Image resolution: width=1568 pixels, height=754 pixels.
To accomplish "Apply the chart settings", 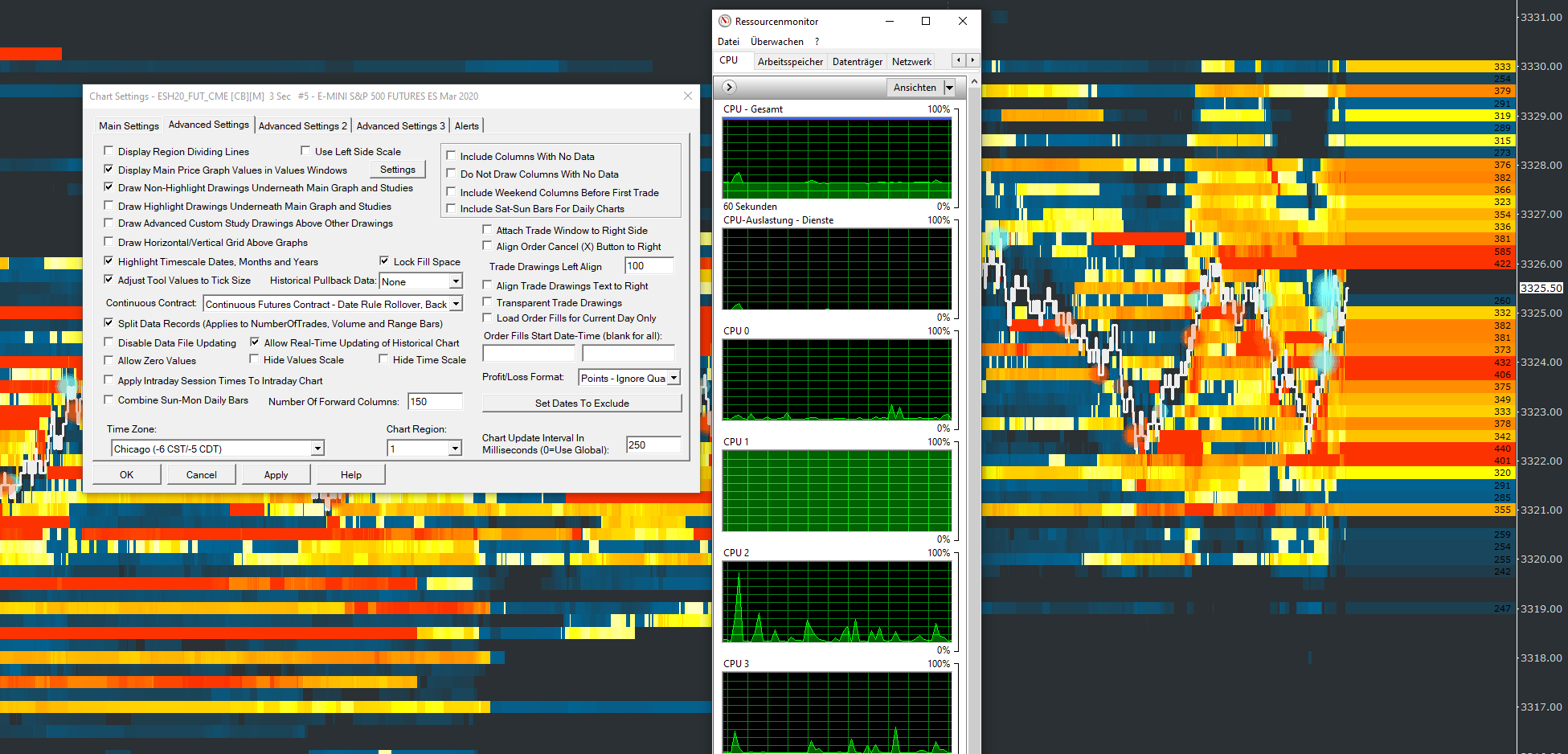I will tap(276, 474).
